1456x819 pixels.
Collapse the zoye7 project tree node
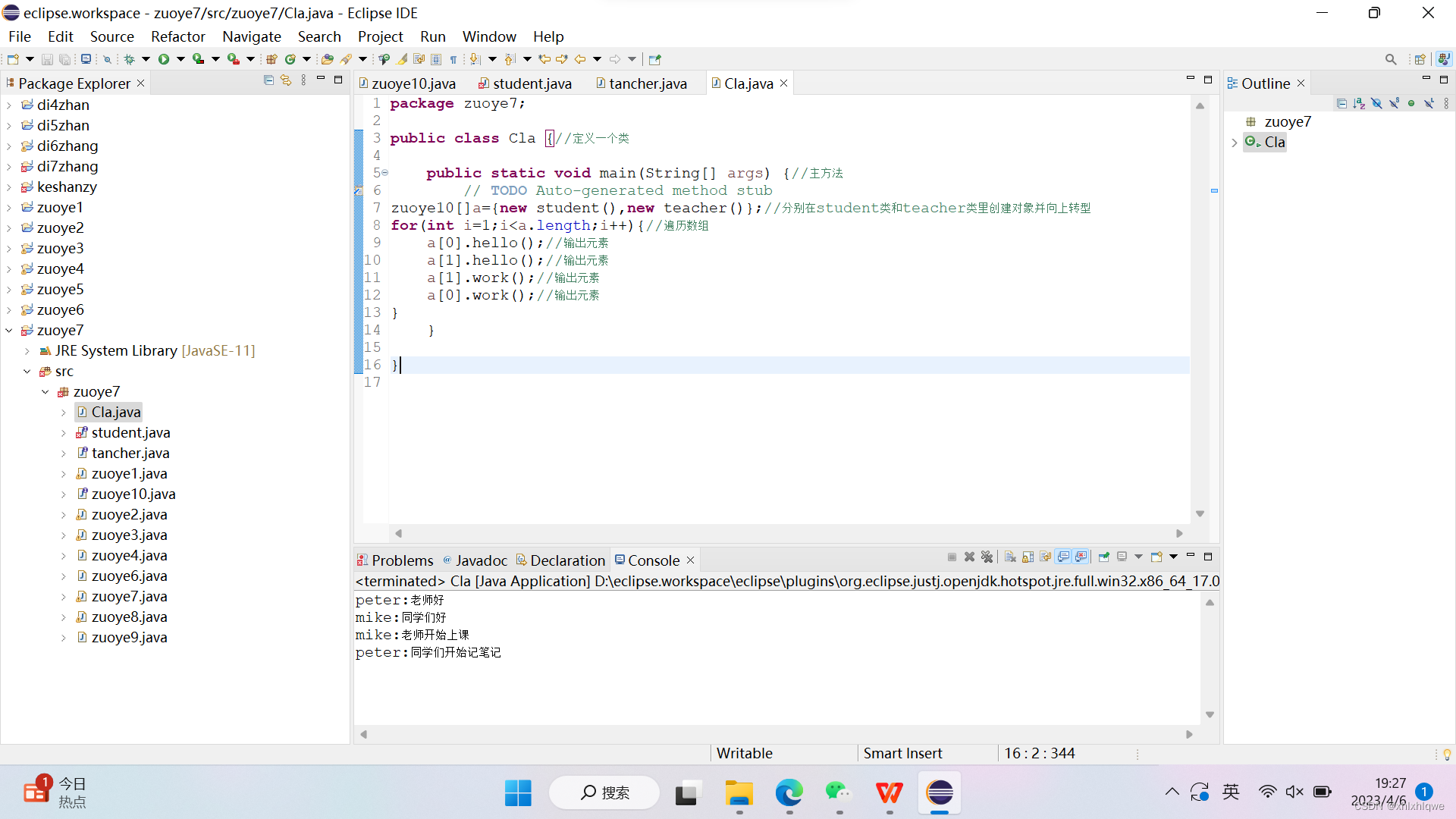9,331
